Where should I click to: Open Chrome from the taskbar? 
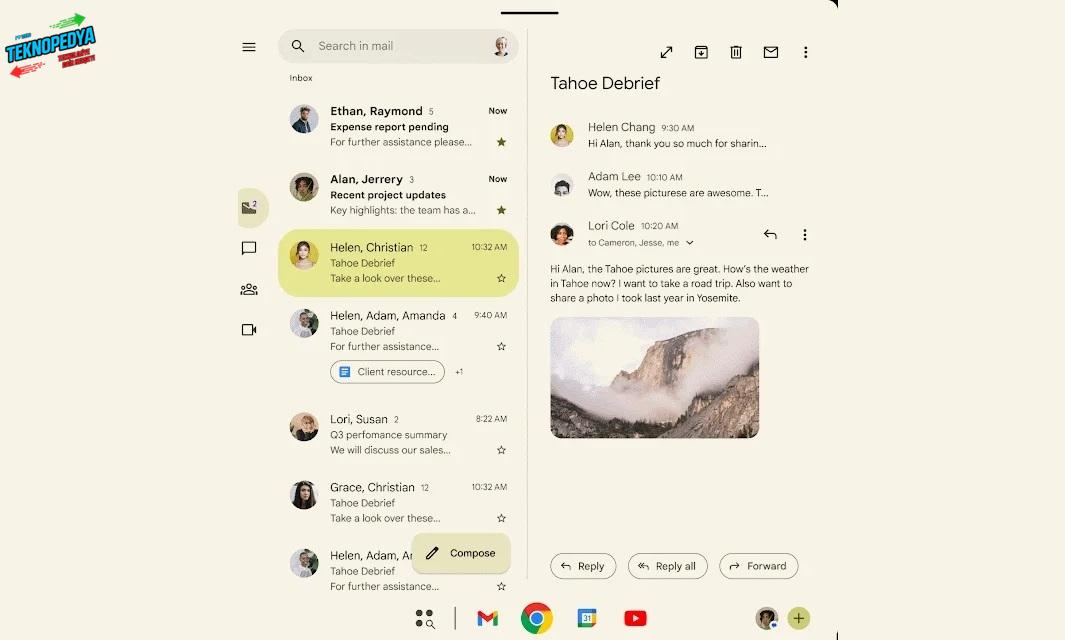[537, 618]
